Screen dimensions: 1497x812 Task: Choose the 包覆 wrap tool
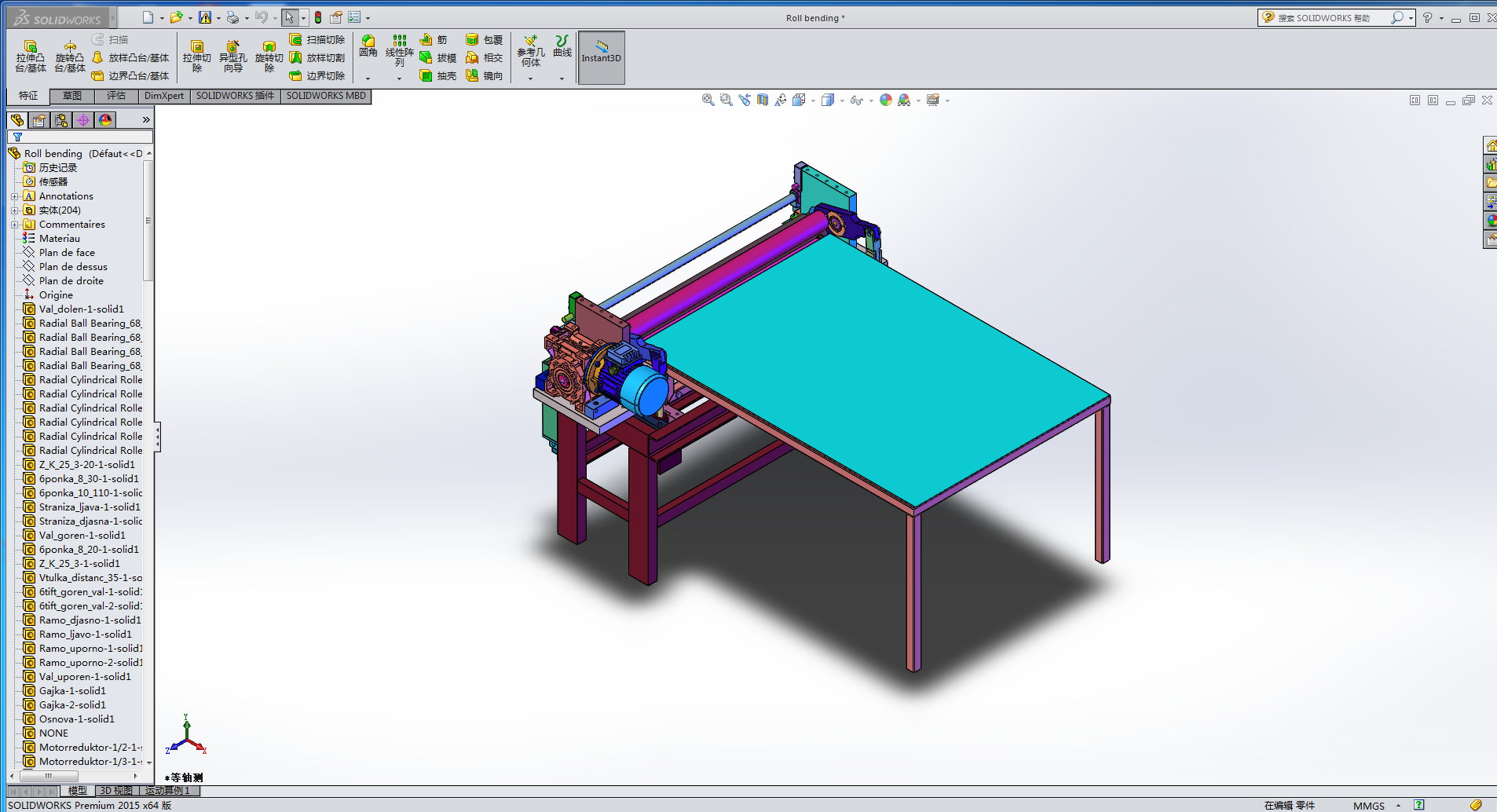point(485,39)
